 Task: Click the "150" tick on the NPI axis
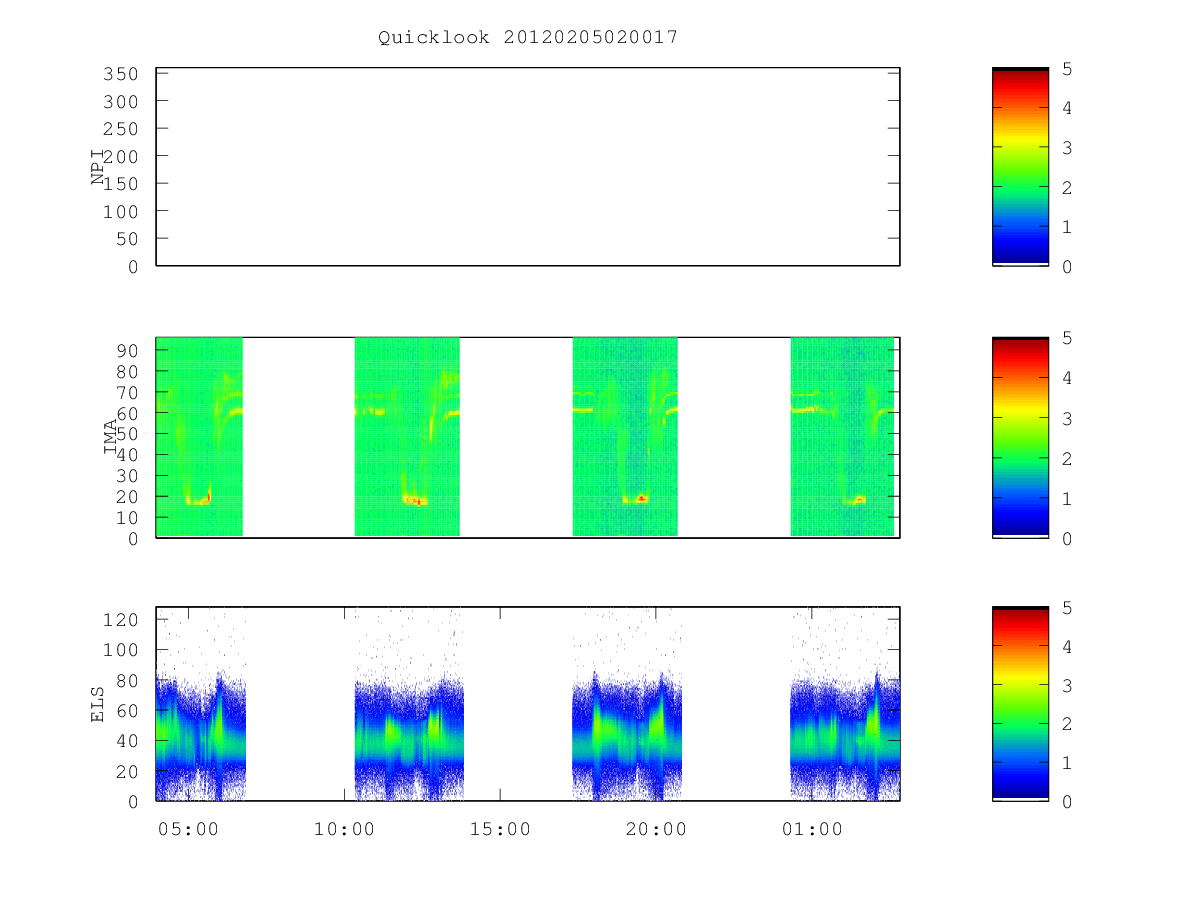pyautogui.click(x=120, y=184)
